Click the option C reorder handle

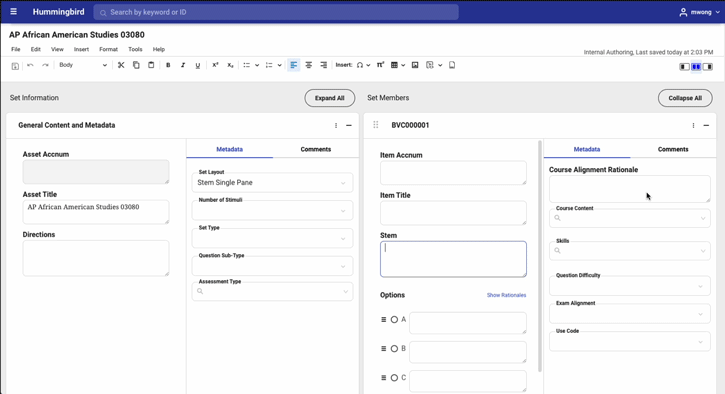coord(383,378)
